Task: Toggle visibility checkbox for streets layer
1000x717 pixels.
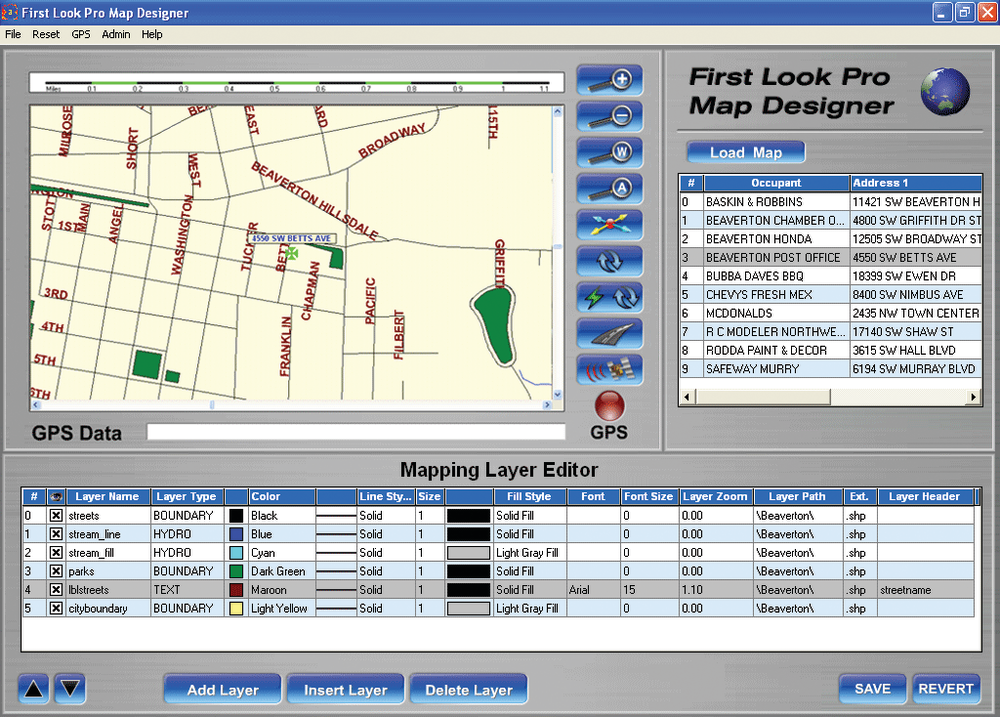Action: point(56,516)
